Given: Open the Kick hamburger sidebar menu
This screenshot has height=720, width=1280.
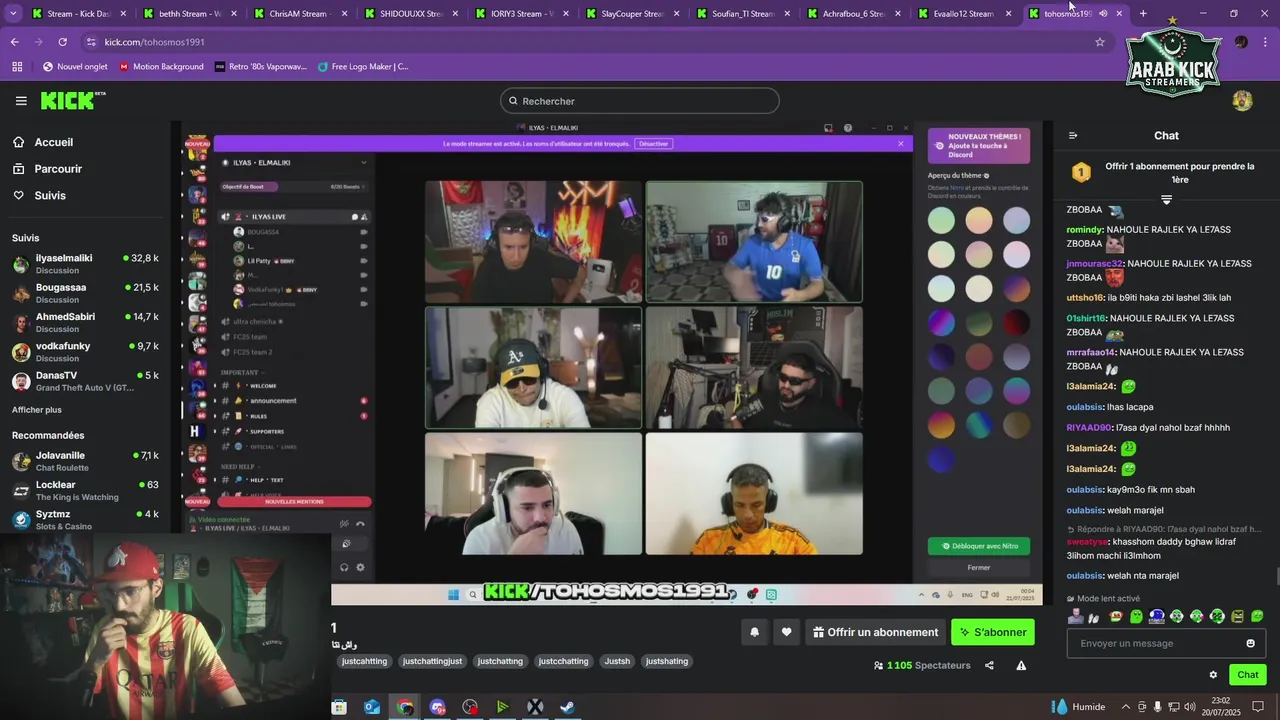Looking at the screenshot, I should 21,101.
